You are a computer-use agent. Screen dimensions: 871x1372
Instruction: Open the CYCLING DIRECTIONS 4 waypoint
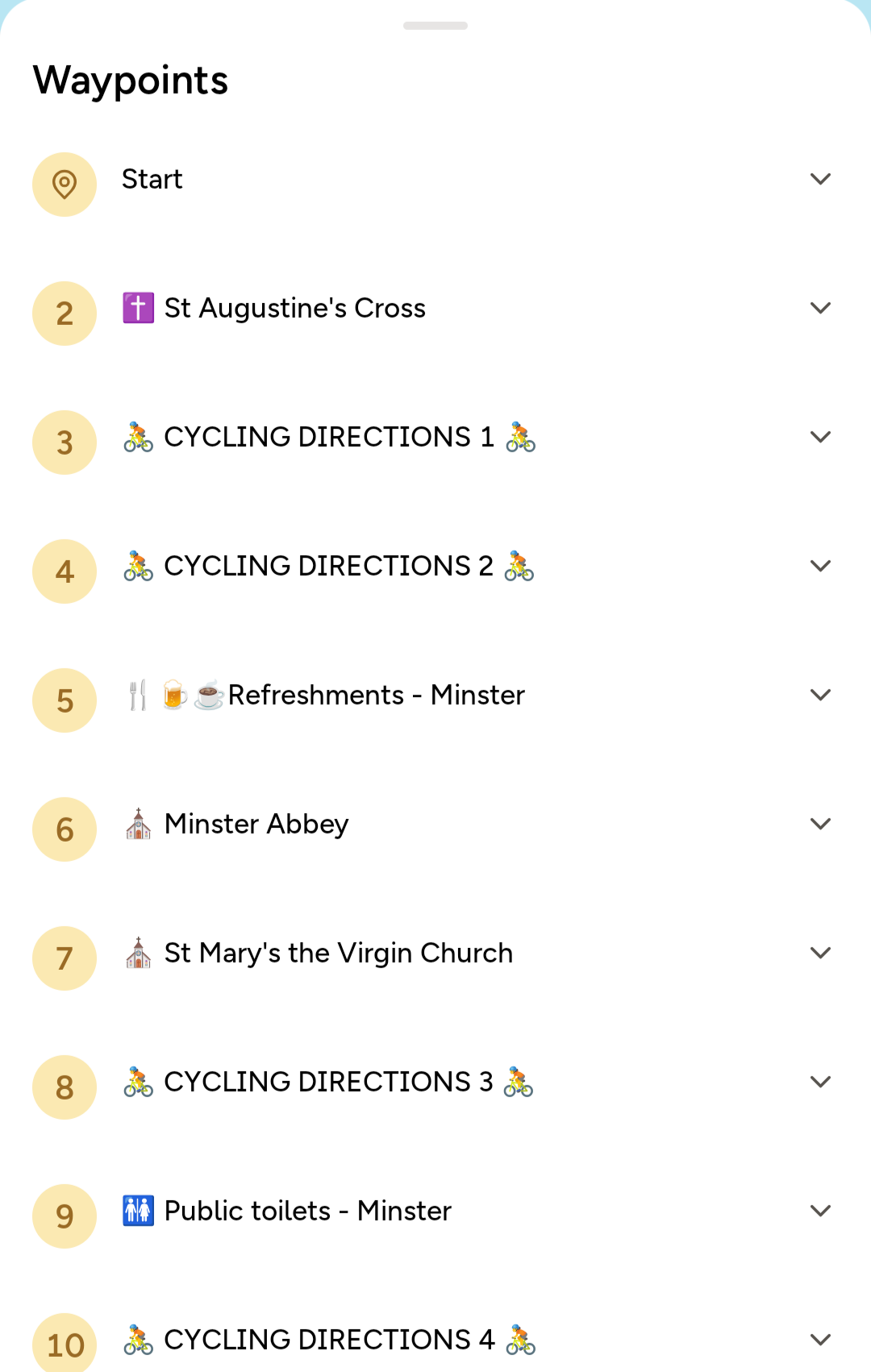[x=328, y=1340]
